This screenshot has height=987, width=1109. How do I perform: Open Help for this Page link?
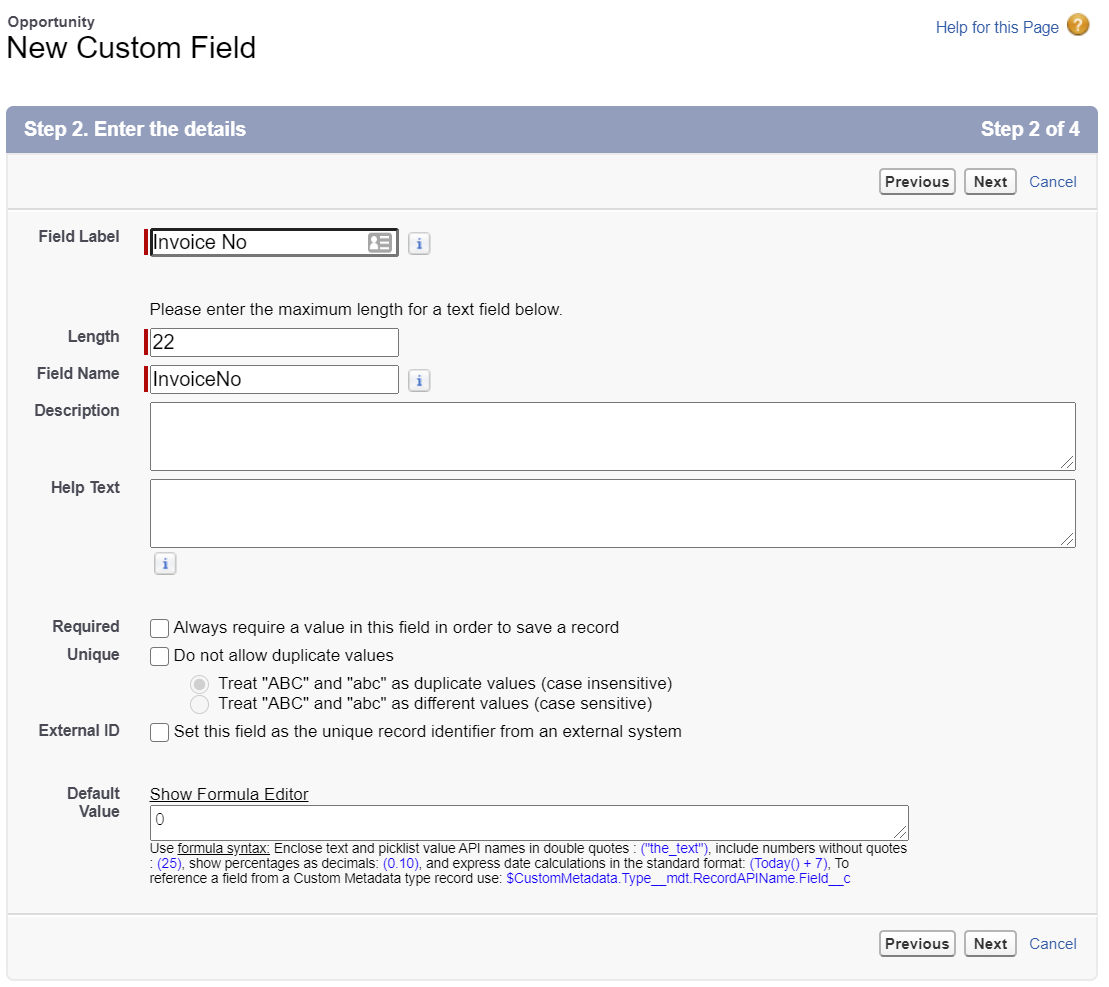(x=996, y=27)
